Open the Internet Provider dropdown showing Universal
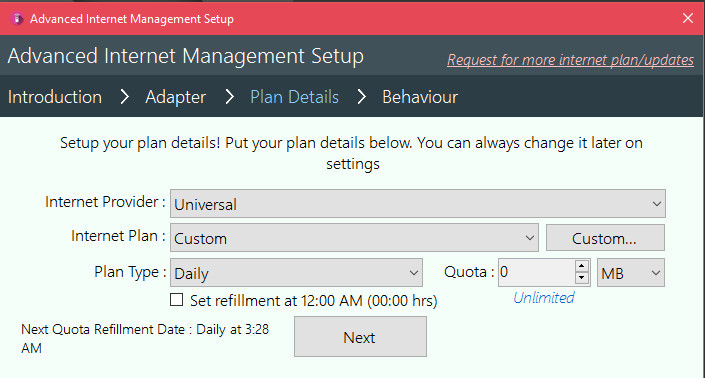Screen dimensions: 705x378 418,204
